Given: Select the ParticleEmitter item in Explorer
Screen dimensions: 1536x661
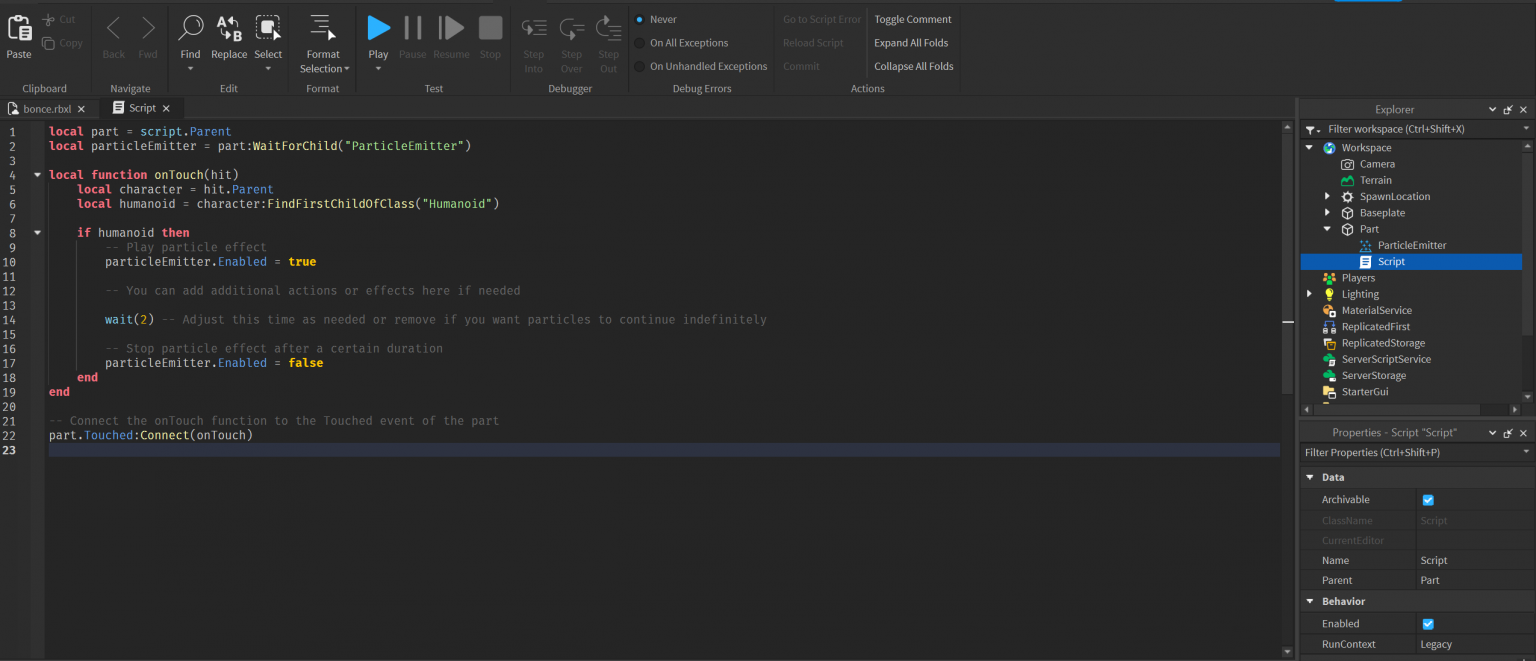Looking at the screenshot, I should coord(1411,245).
